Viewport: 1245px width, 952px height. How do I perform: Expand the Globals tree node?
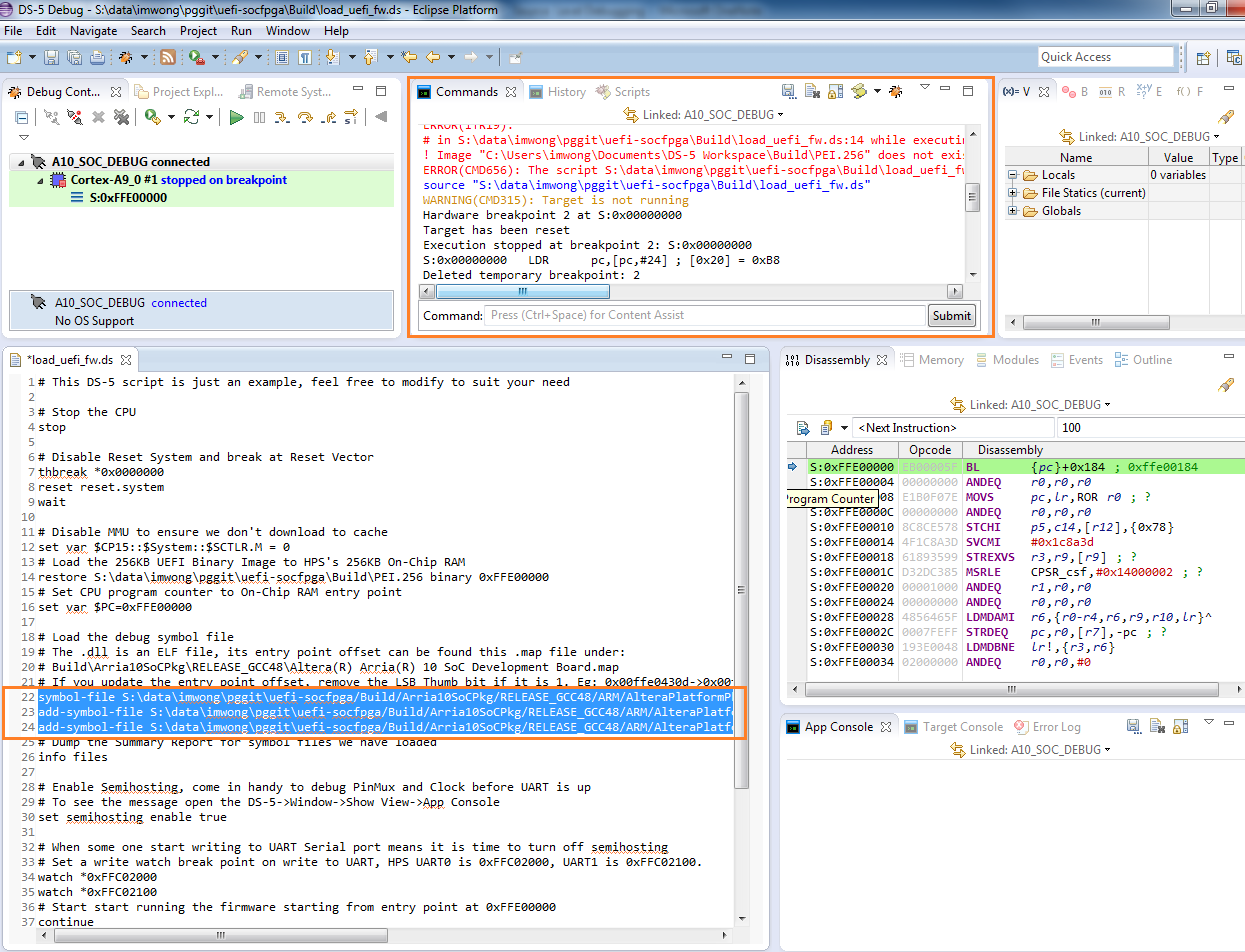click(1013, 211)
